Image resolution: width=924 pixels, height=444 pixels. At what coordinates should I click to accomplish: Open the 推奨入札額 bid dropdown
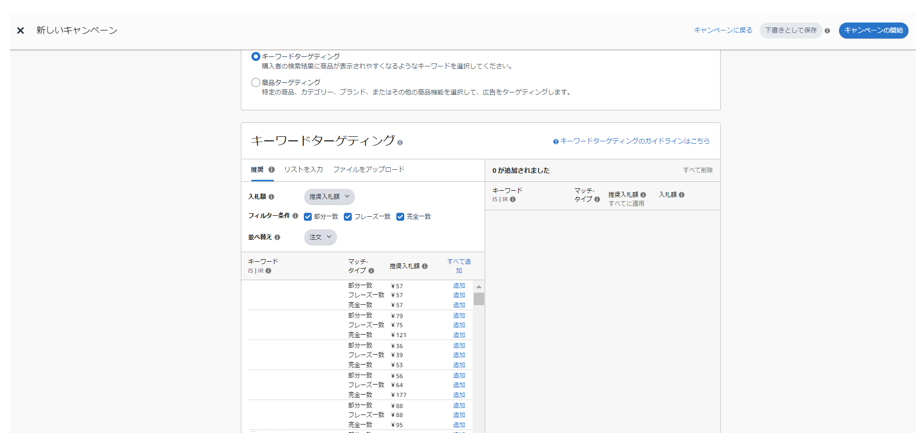[329, 197]
